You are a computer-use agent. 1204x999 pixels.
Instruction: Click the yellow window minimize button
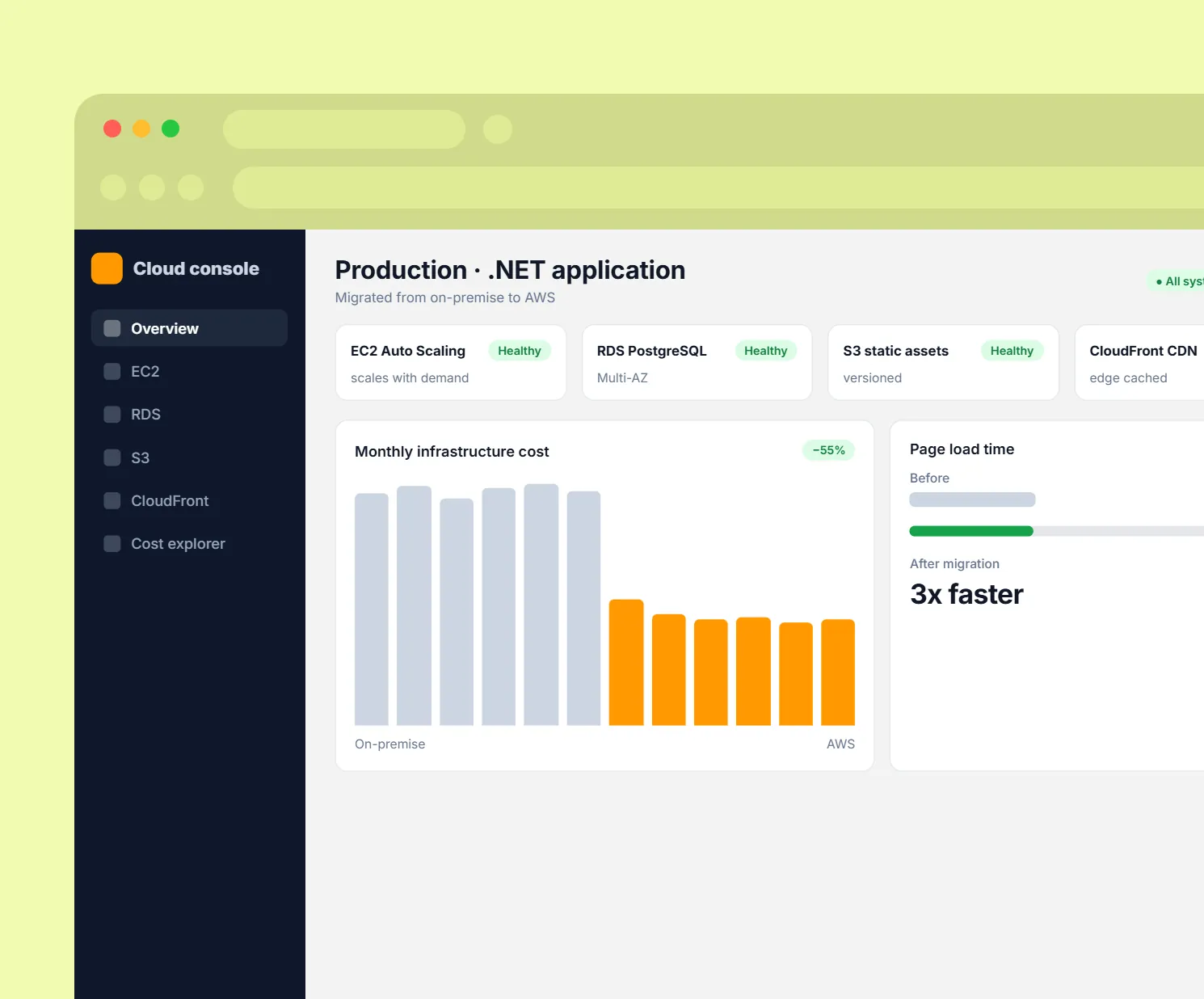(x=141, y=129)
